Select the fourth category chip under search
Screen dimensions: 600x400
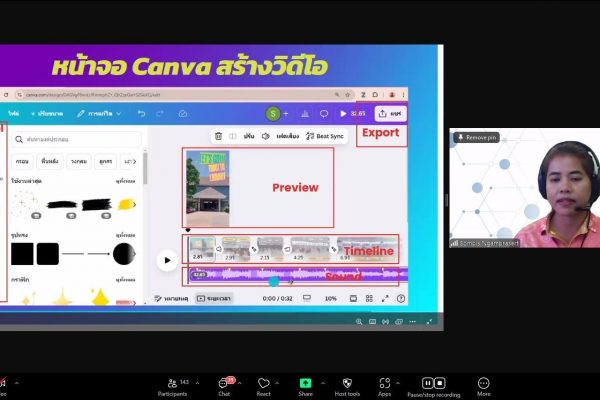click(x=105, y=162)
